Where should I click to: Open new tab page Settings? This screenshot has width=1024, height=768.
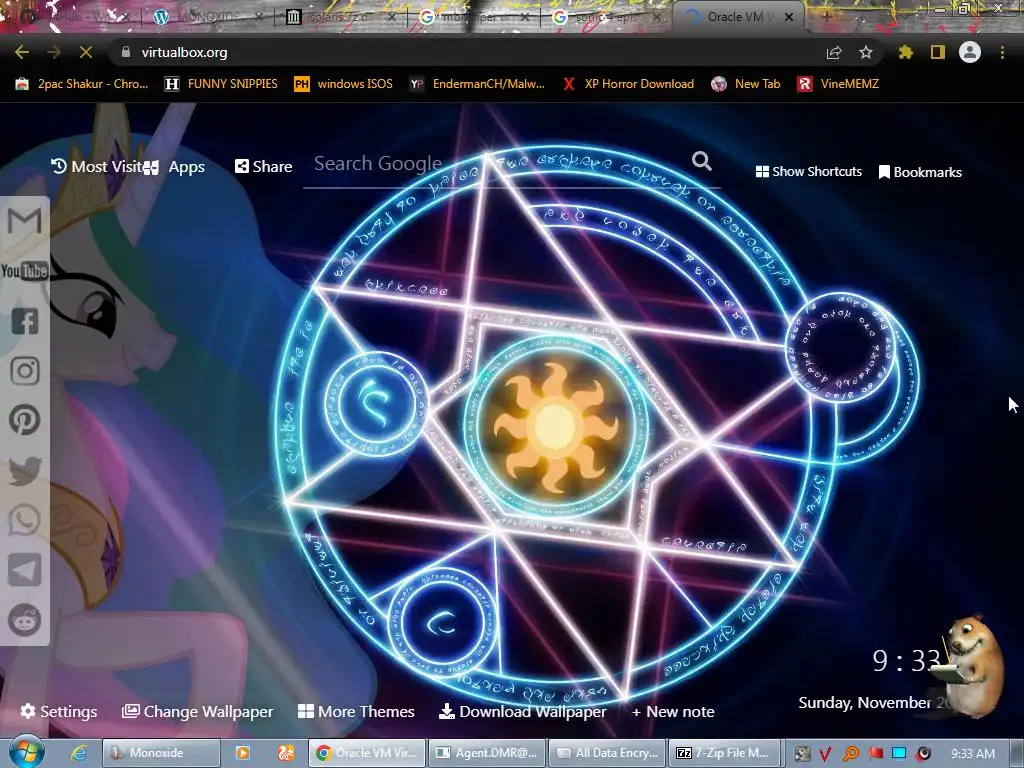(x=59, y=711)
